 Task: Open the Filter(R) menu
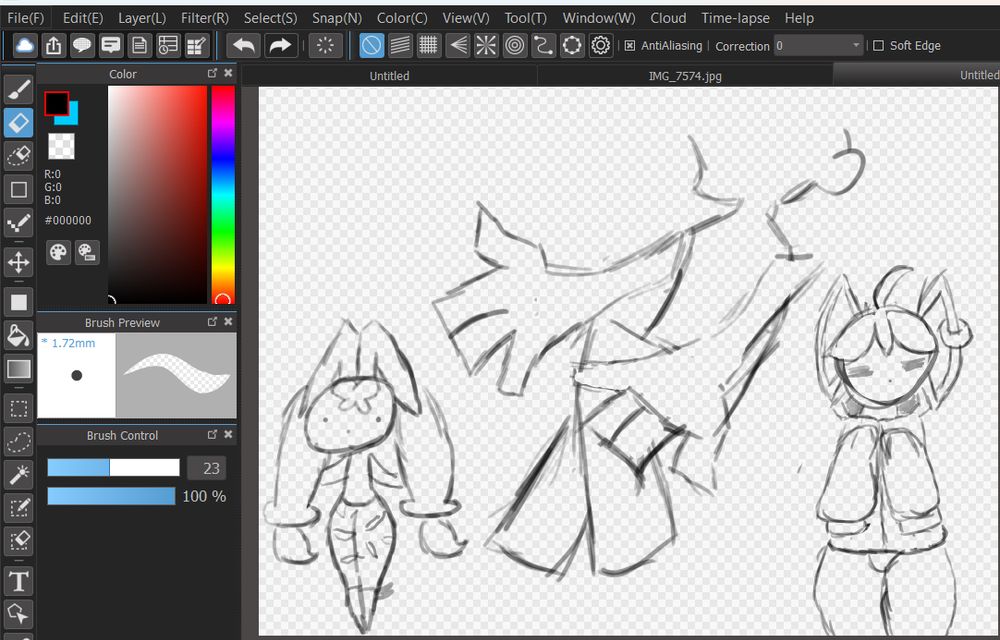(205, 18)
